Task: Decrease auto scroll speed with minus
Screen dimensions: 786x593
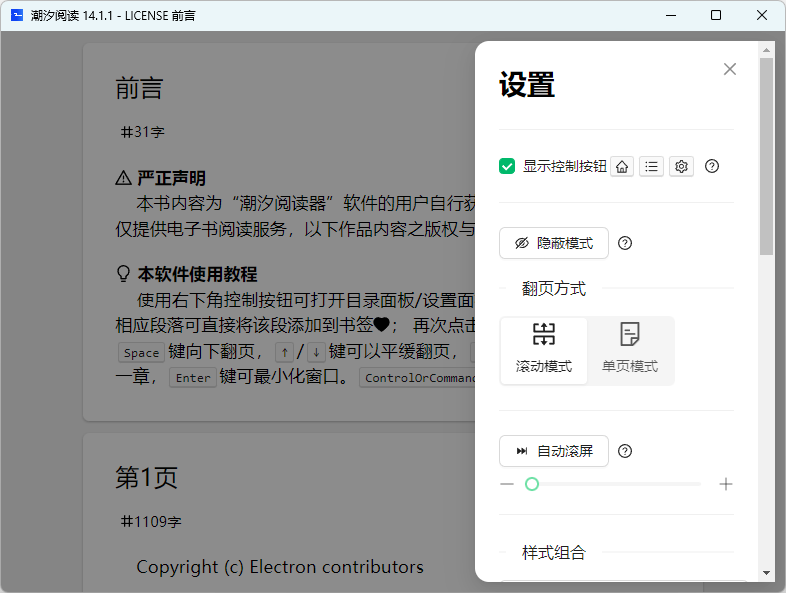Action: [x=507, y=484]
